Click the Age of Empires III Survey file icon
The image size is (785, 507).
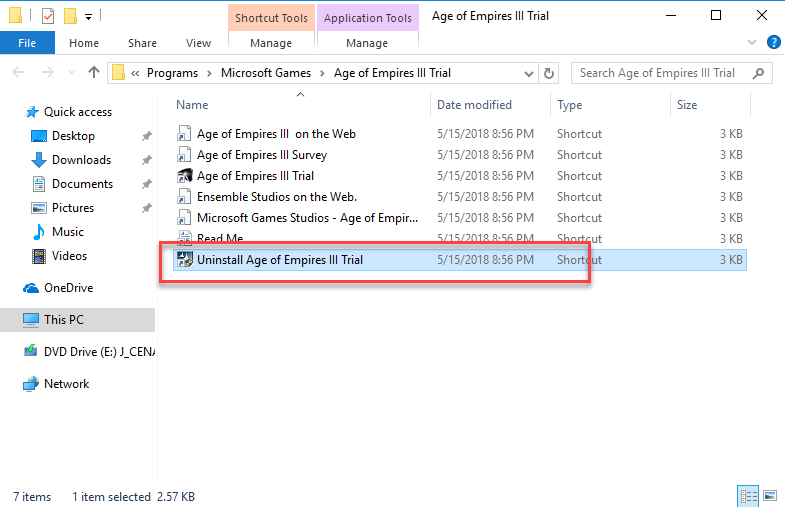[x=184, y=155]
